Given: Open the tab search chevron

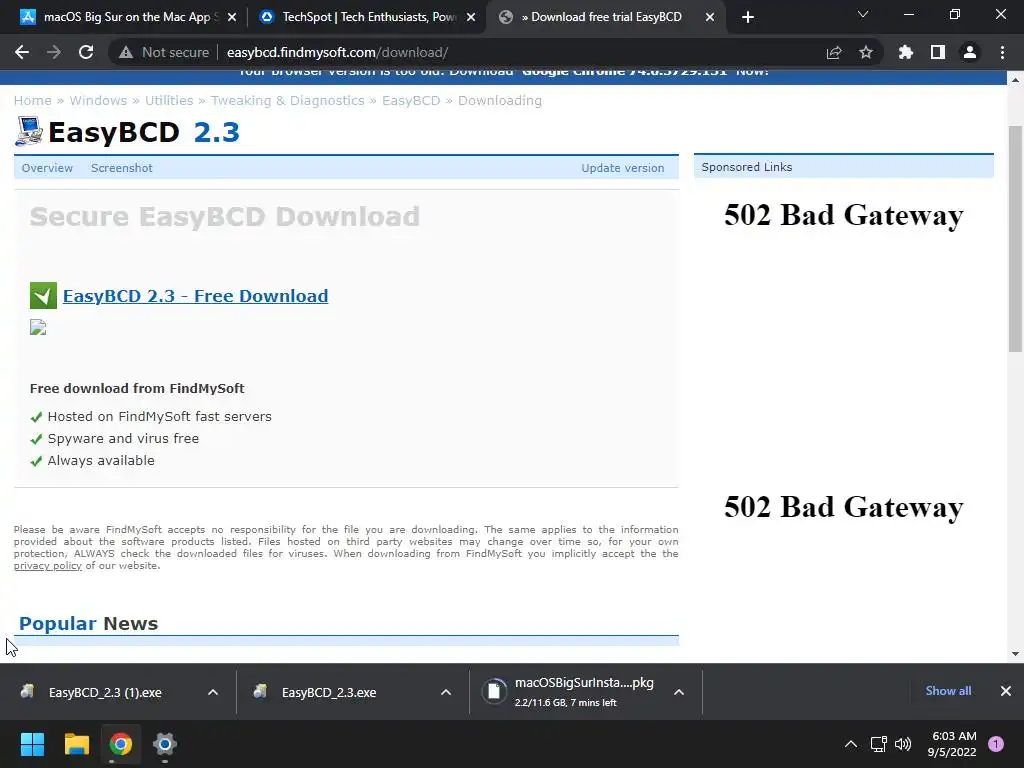Looking at the screenshot, I should [863, 14].
